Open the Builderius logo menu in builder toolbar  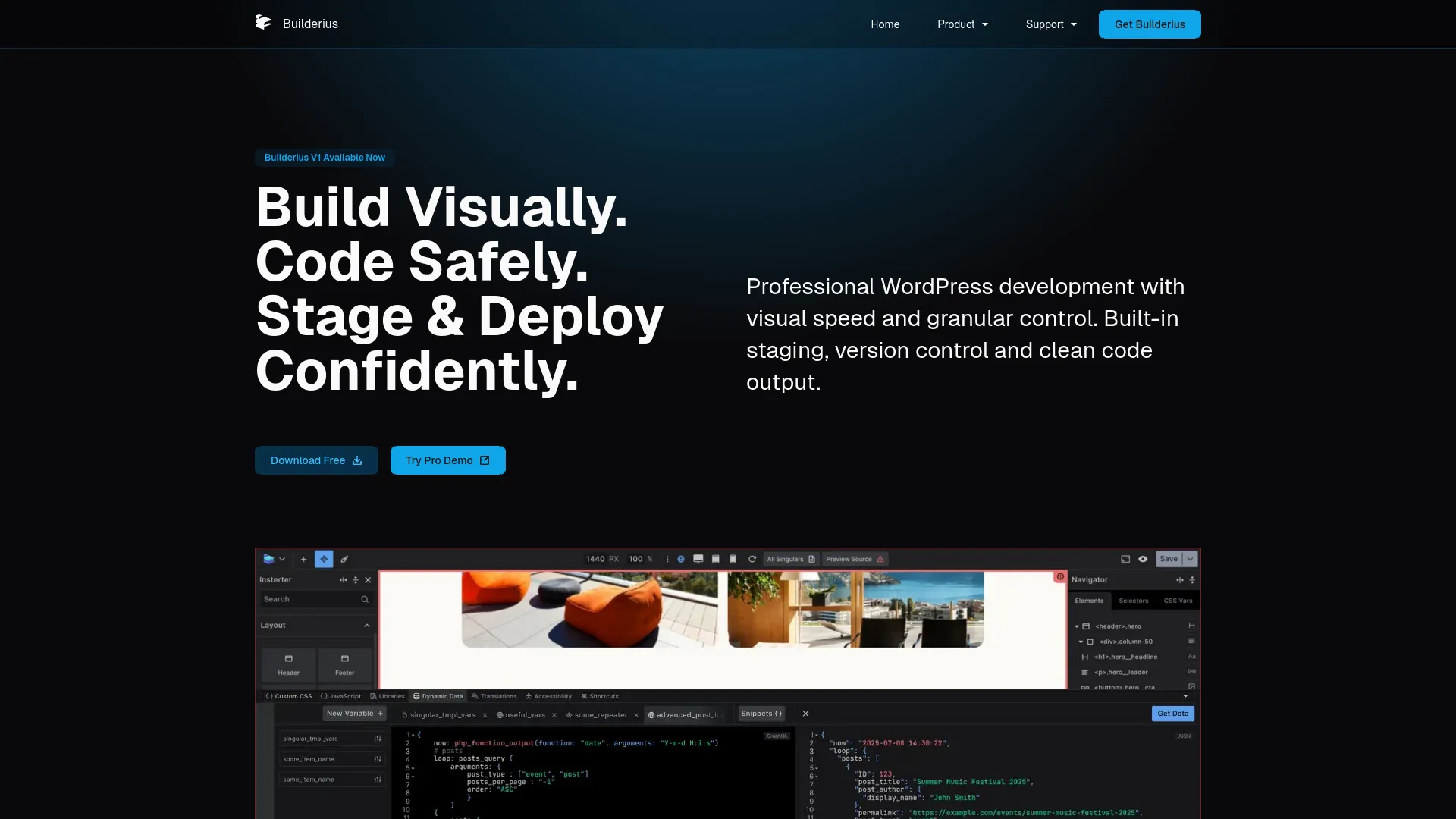click(x=274, y=559)
